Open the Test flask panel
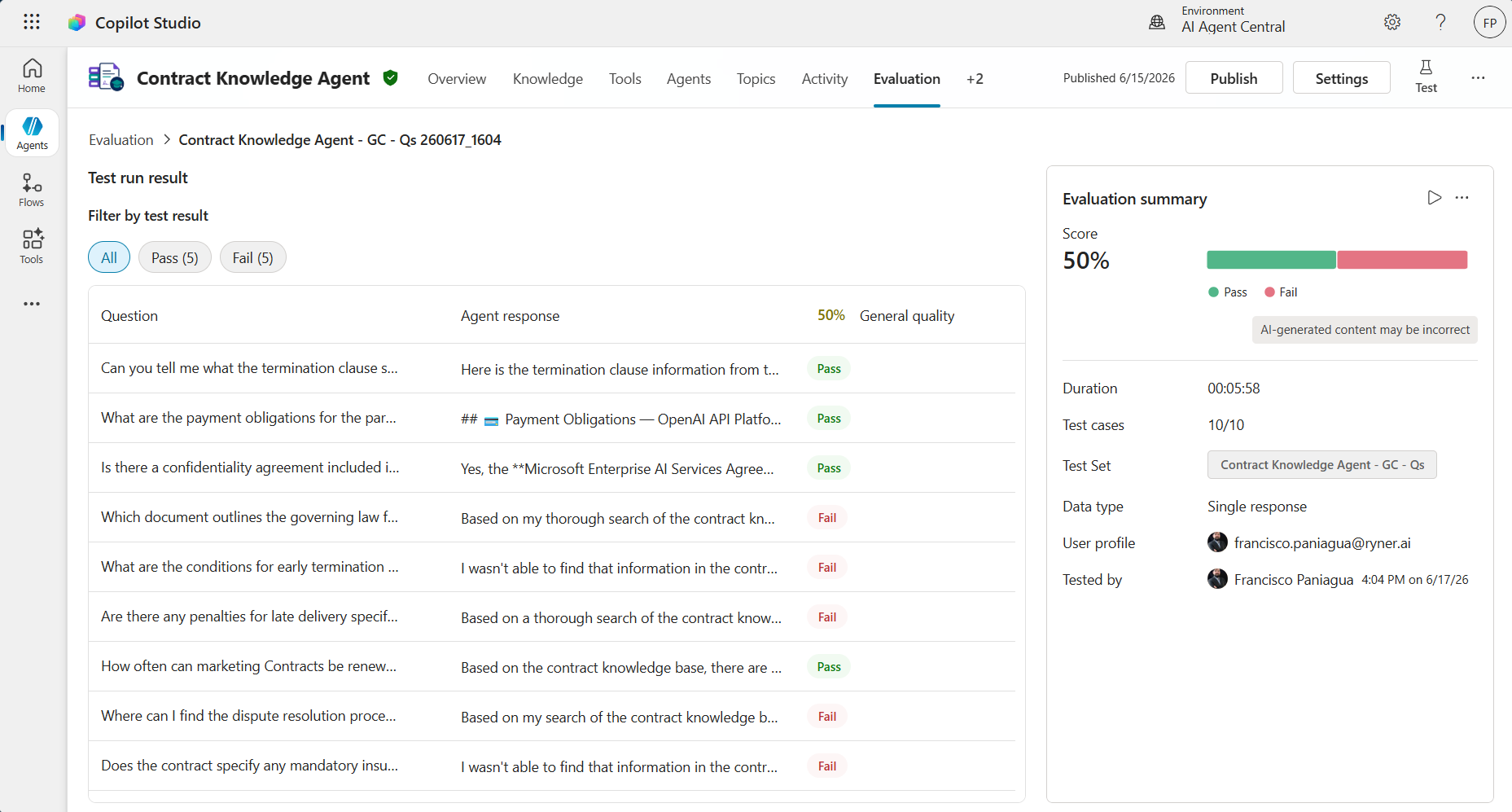The image size is (1512, 812). (1426, 77)
